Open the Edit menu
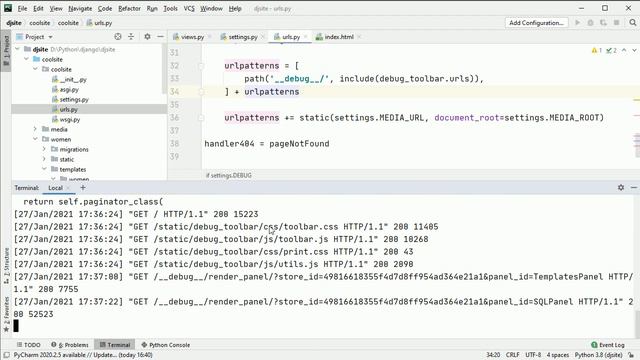640x360 pixels. click(x=38, y=8)
